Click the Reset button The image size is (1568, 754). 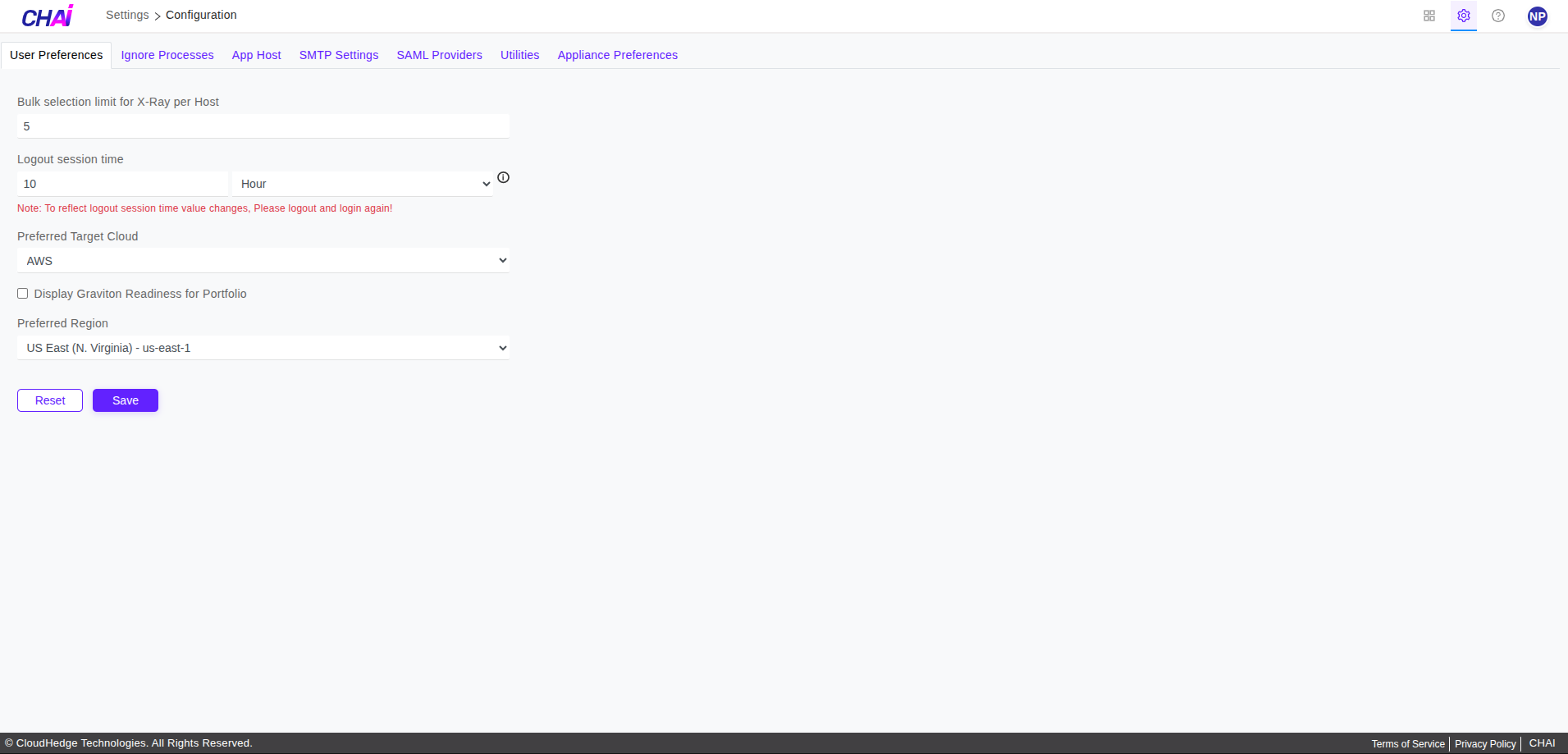coord(49,400)
